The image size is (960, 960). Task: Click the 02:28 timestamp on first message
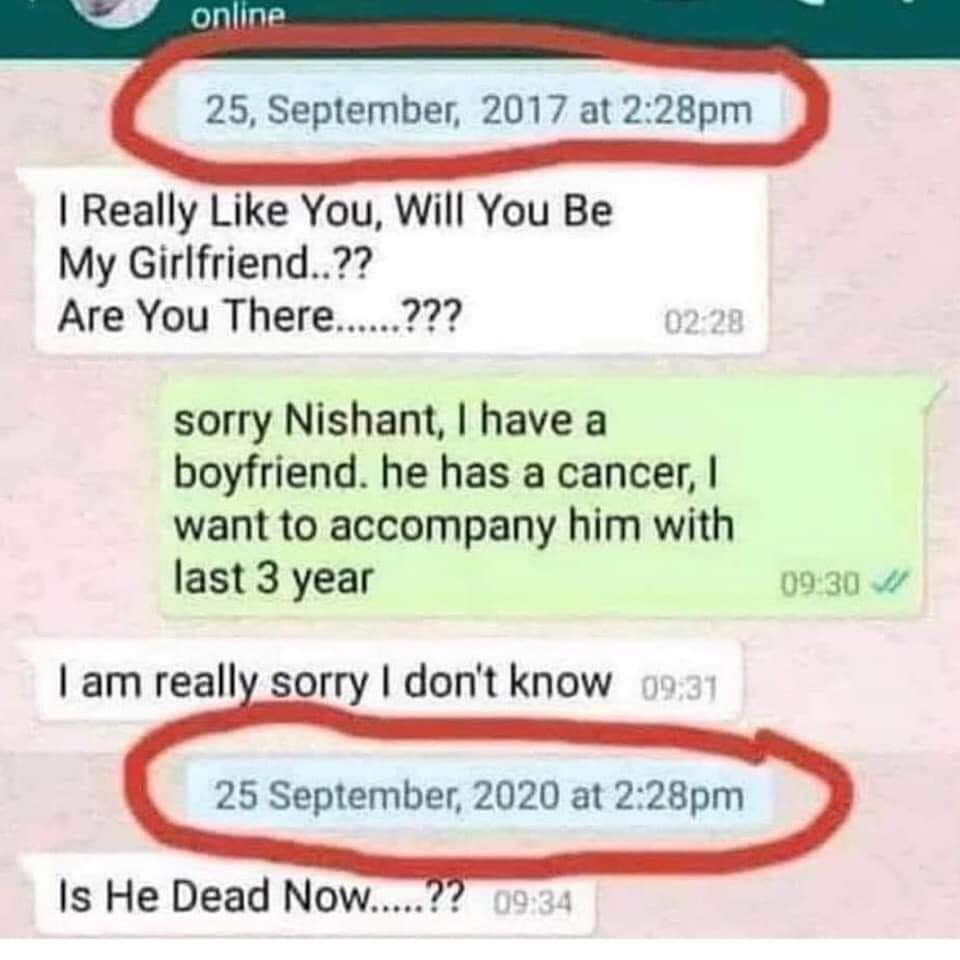click(704, 323)
